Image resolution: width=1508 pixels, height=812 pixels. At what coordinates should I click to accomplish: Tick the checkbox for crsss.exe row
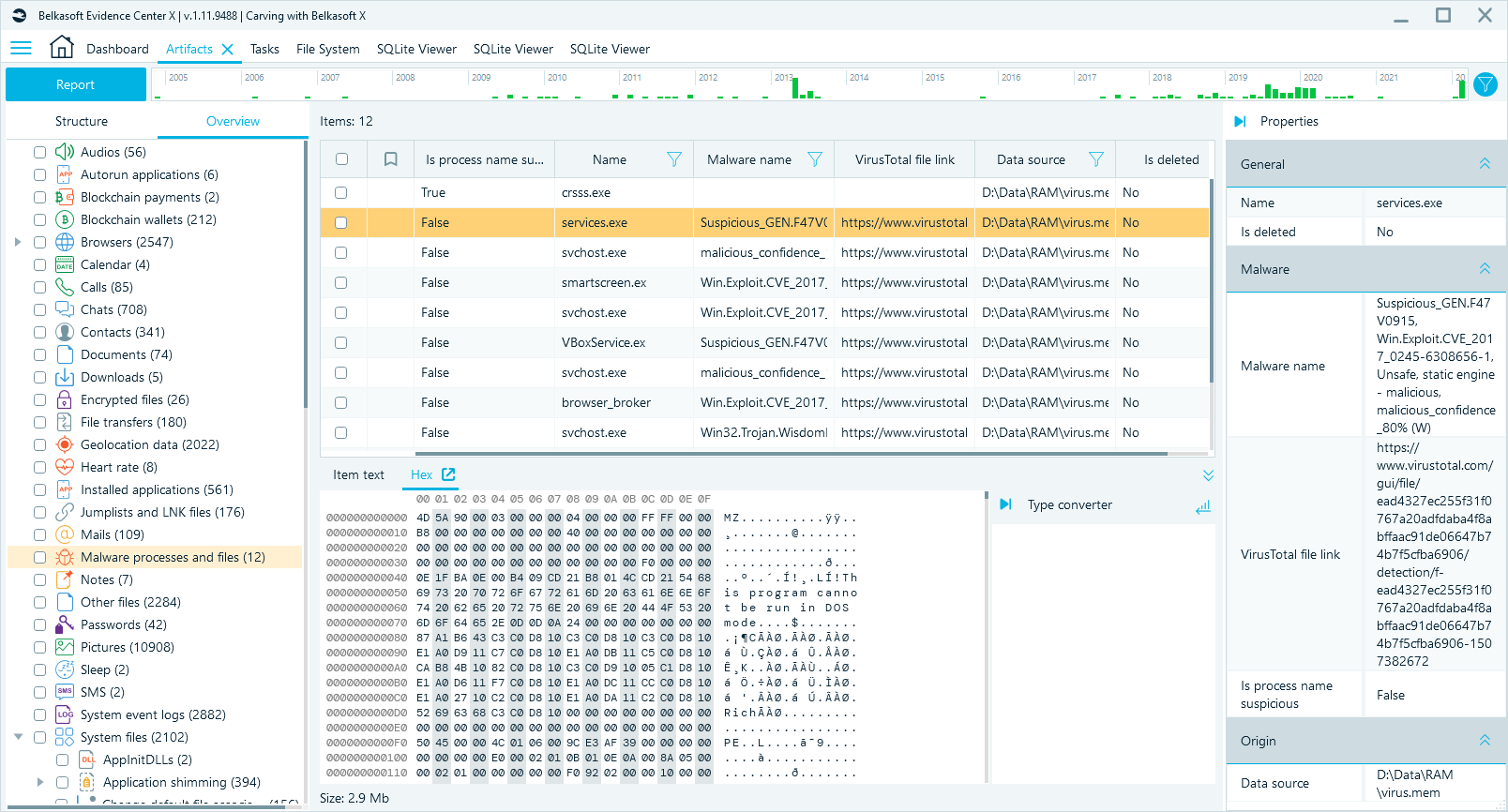pos(340,192)
